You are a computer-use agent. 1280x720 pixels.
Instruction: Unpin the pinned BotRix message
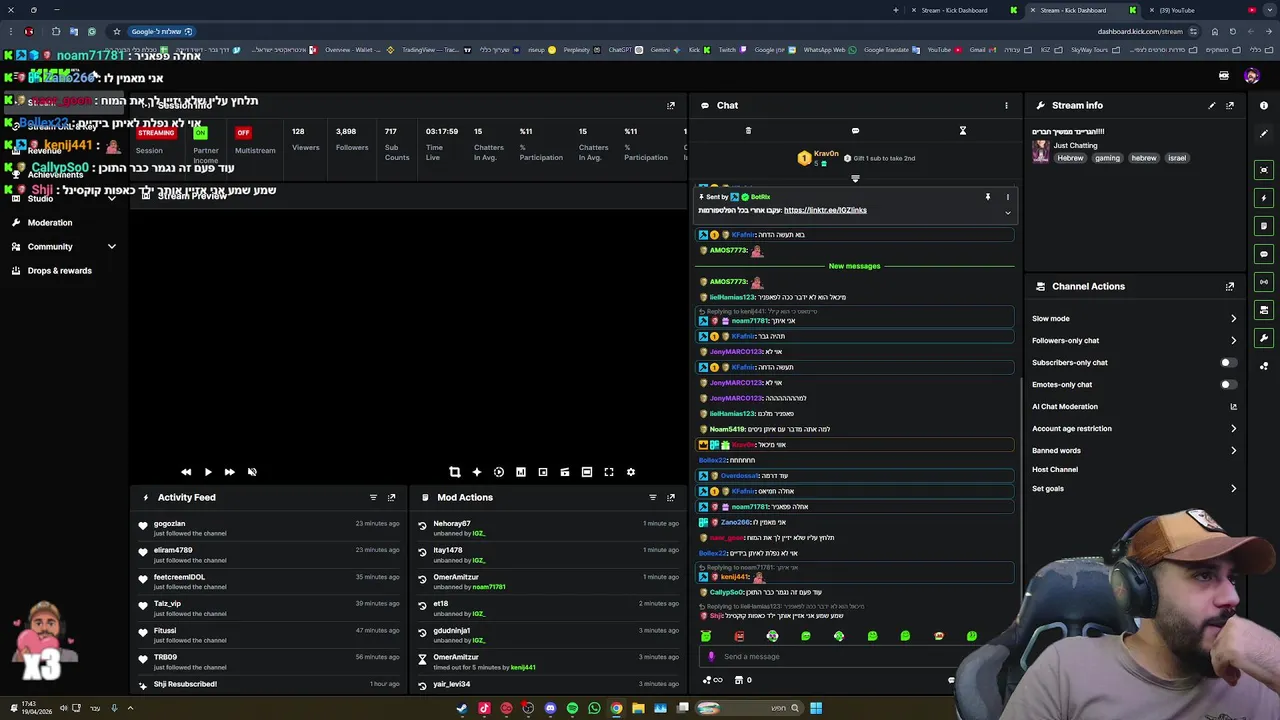coord(988,197)
